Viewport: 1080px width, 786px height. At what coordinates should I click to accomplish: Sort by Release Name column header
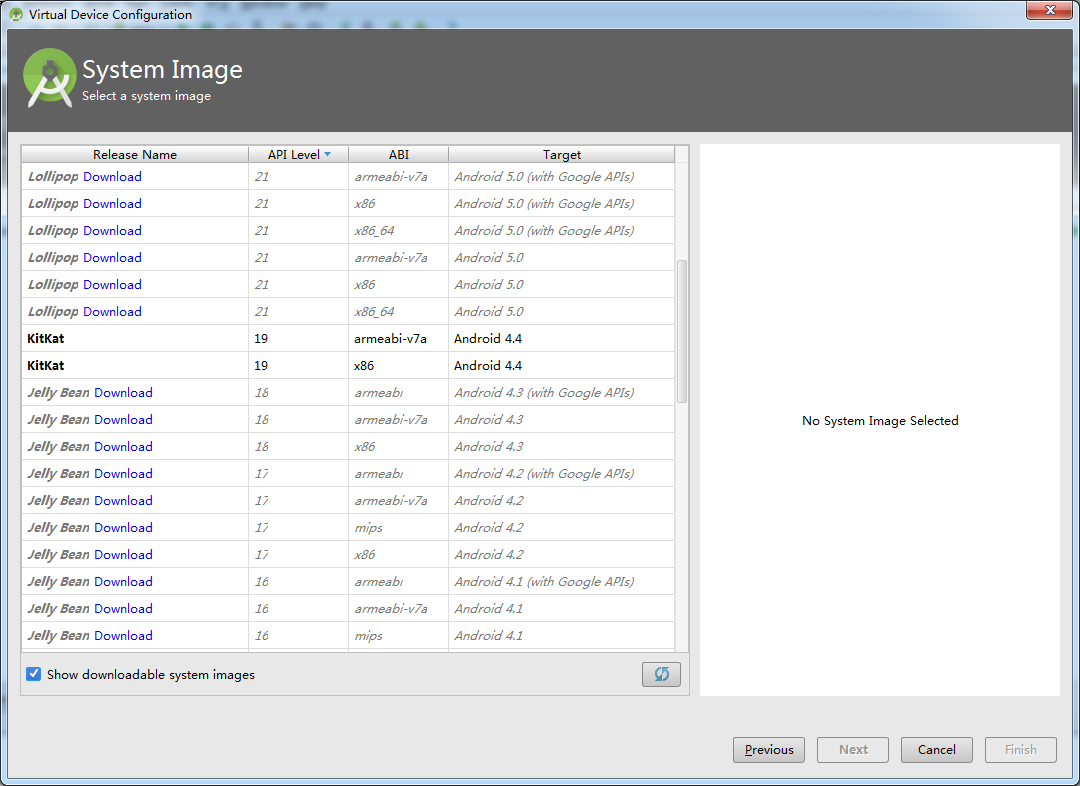click(134, 154)
